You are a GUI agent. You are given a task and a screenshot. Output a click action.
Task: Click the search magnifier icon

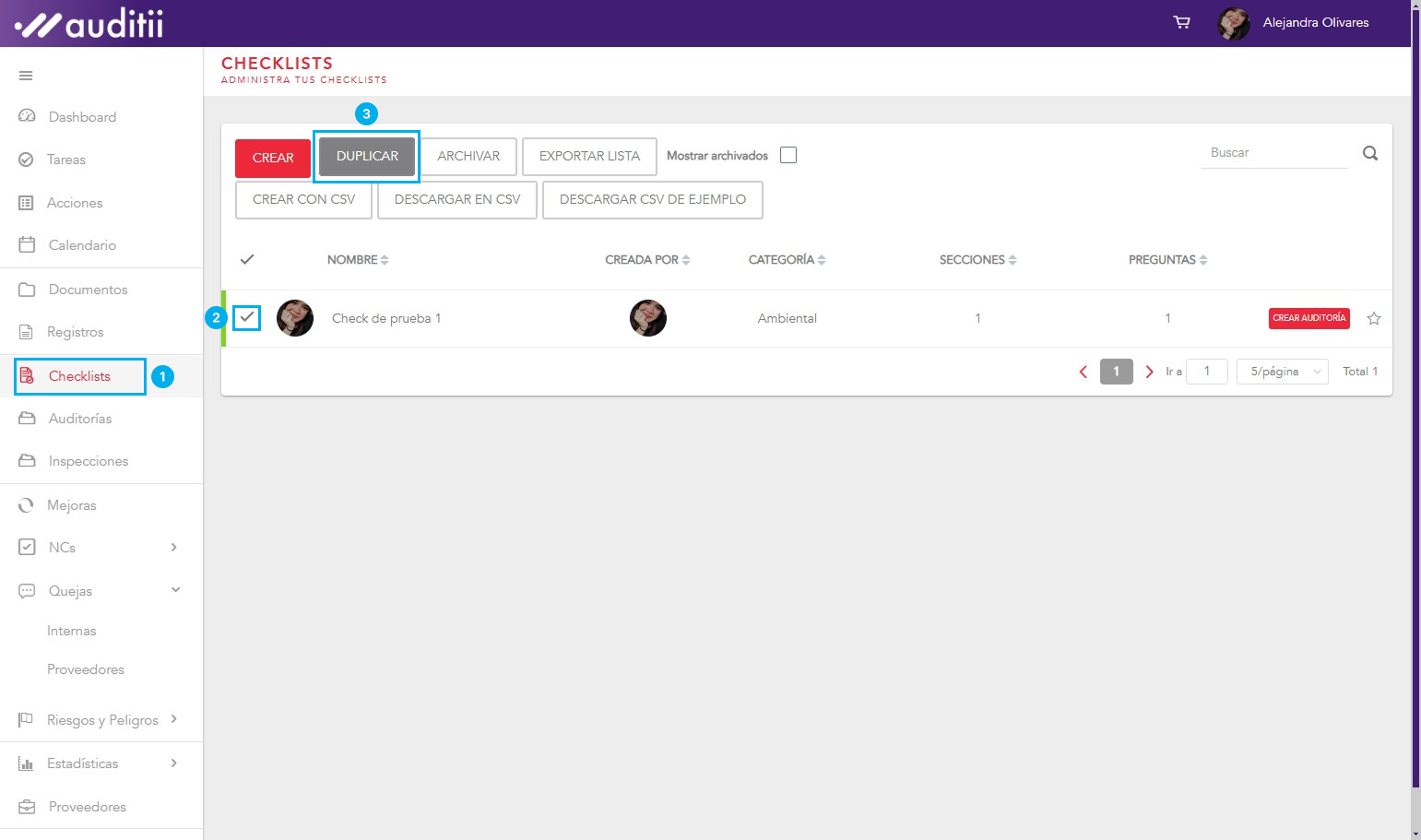pos(1370,154)
